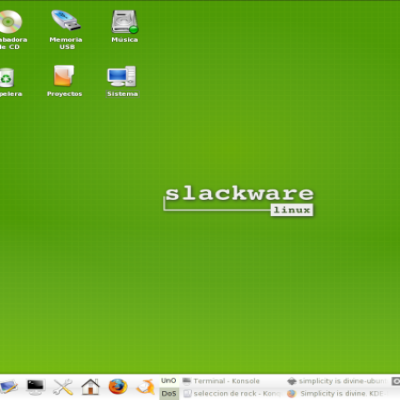This screenshot has height=400, width=400.
Task: Open the Papelera trash icon
Action: click(x=7, y=77)
